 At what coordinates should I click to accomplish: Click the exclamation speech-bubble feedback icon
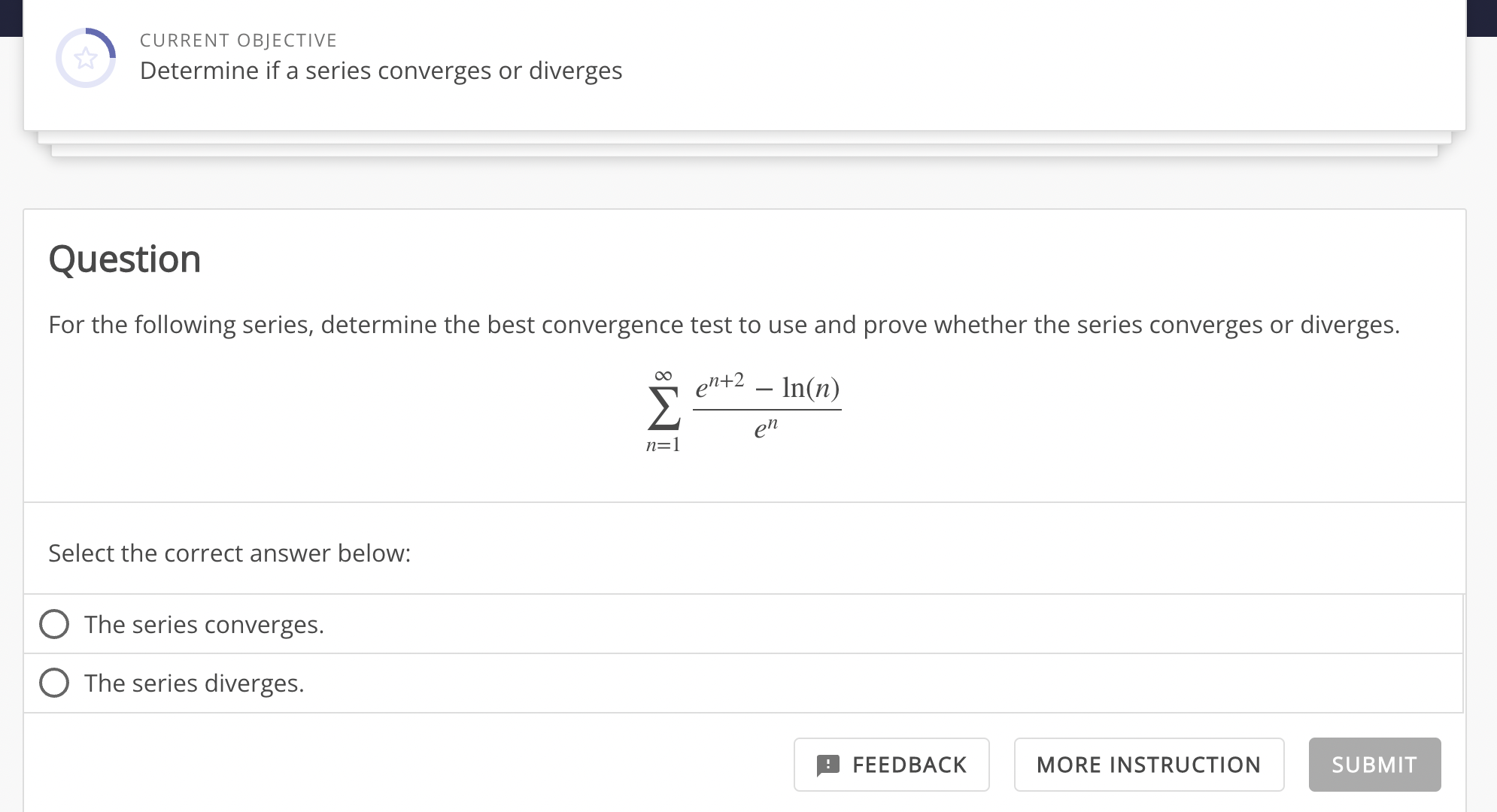pos(827,765)
